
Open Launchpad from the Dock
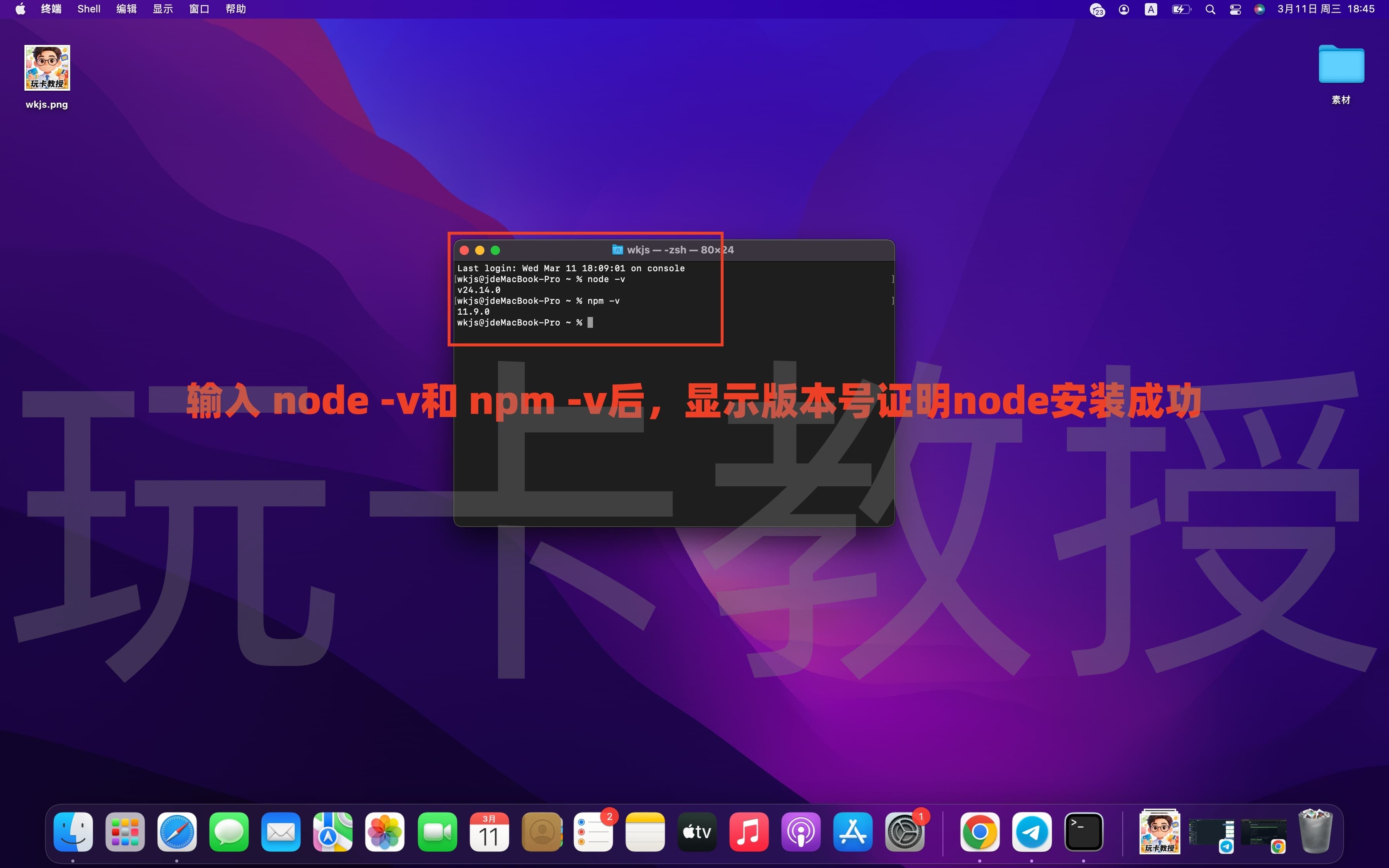click(124, 831)
